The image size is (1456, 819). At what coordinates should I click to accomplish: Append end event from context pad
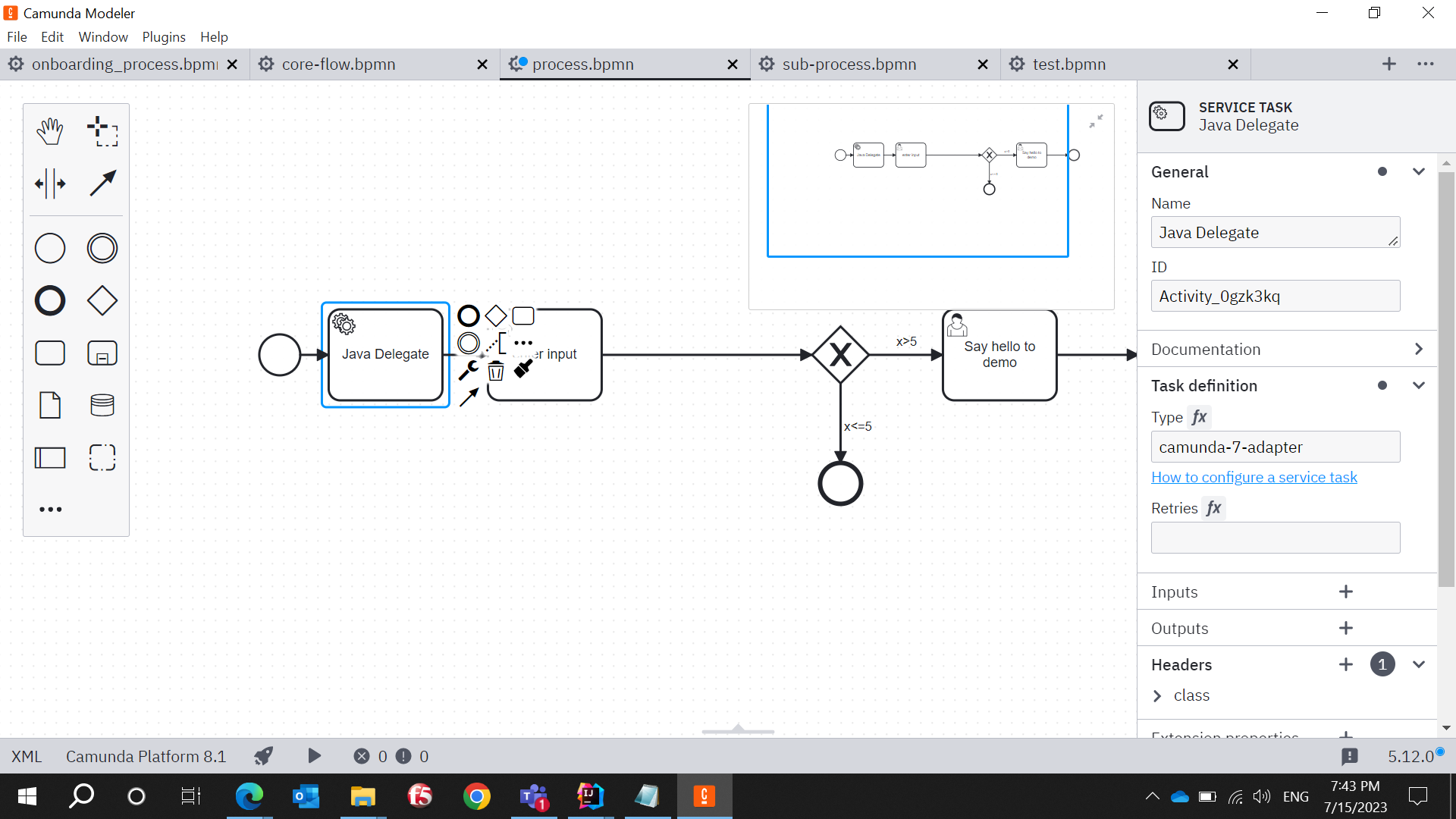click(x=469, y=315)
